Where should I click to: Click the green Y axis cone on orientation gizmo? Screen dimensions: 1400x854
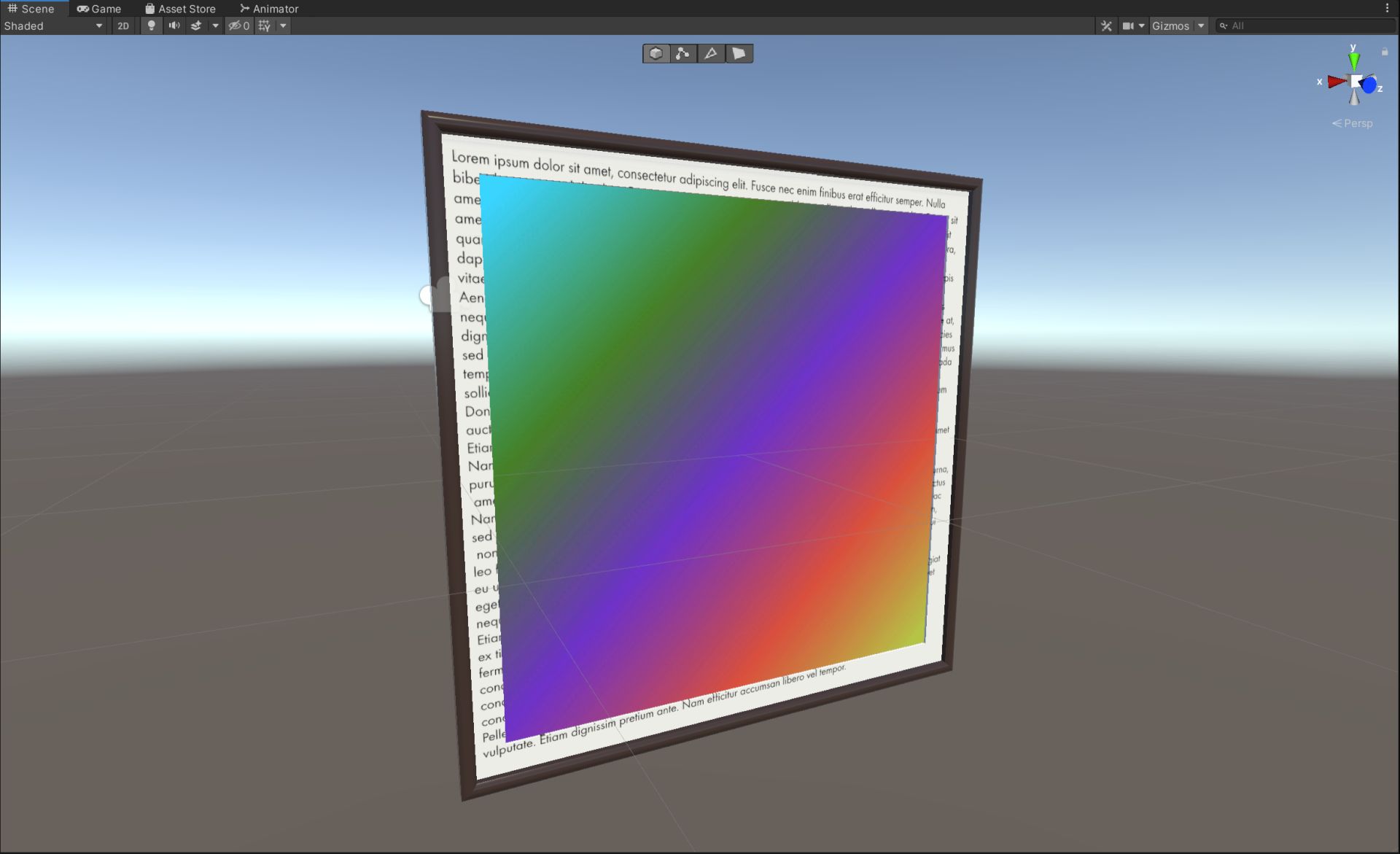click(x=1354, y=60)
